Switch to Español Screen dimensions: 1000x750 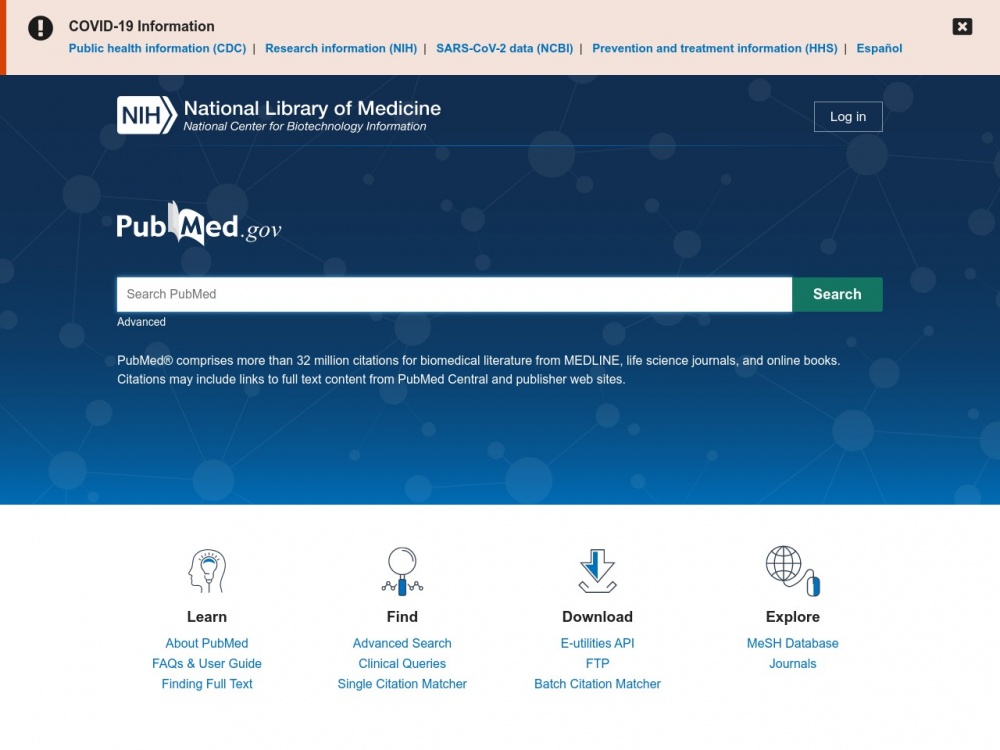(879, 48)
